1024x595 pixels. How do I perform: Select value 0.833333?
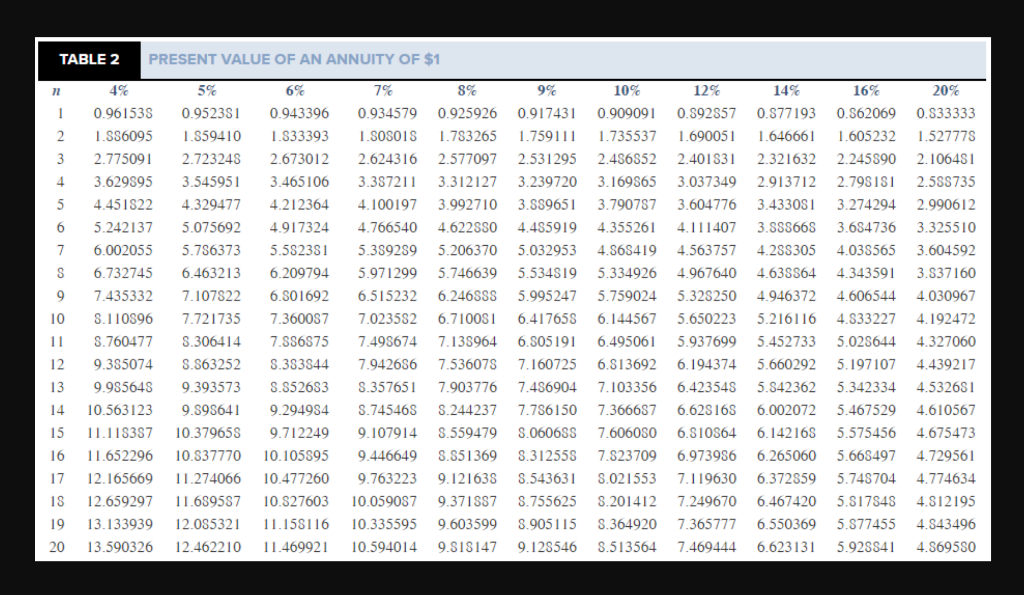(946, 114)
